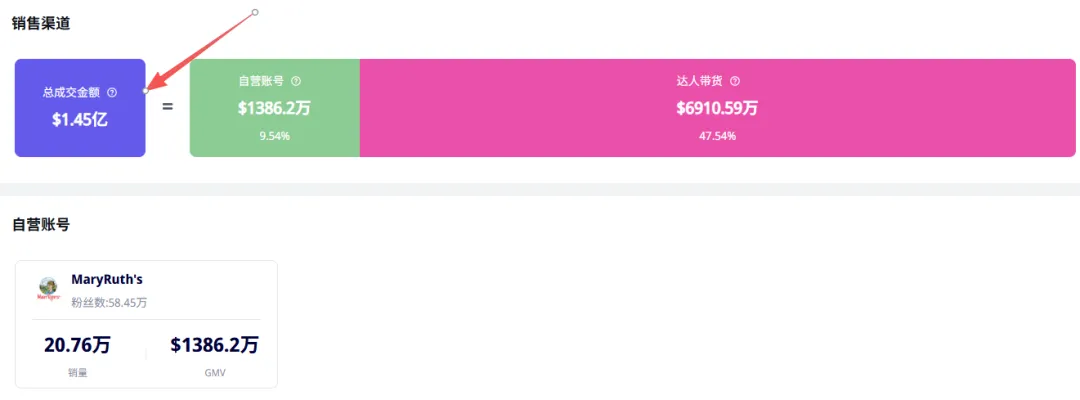Select the red arrow annotation
Image resolution: width=1080 pixels, height=400 pixels.
200,52
